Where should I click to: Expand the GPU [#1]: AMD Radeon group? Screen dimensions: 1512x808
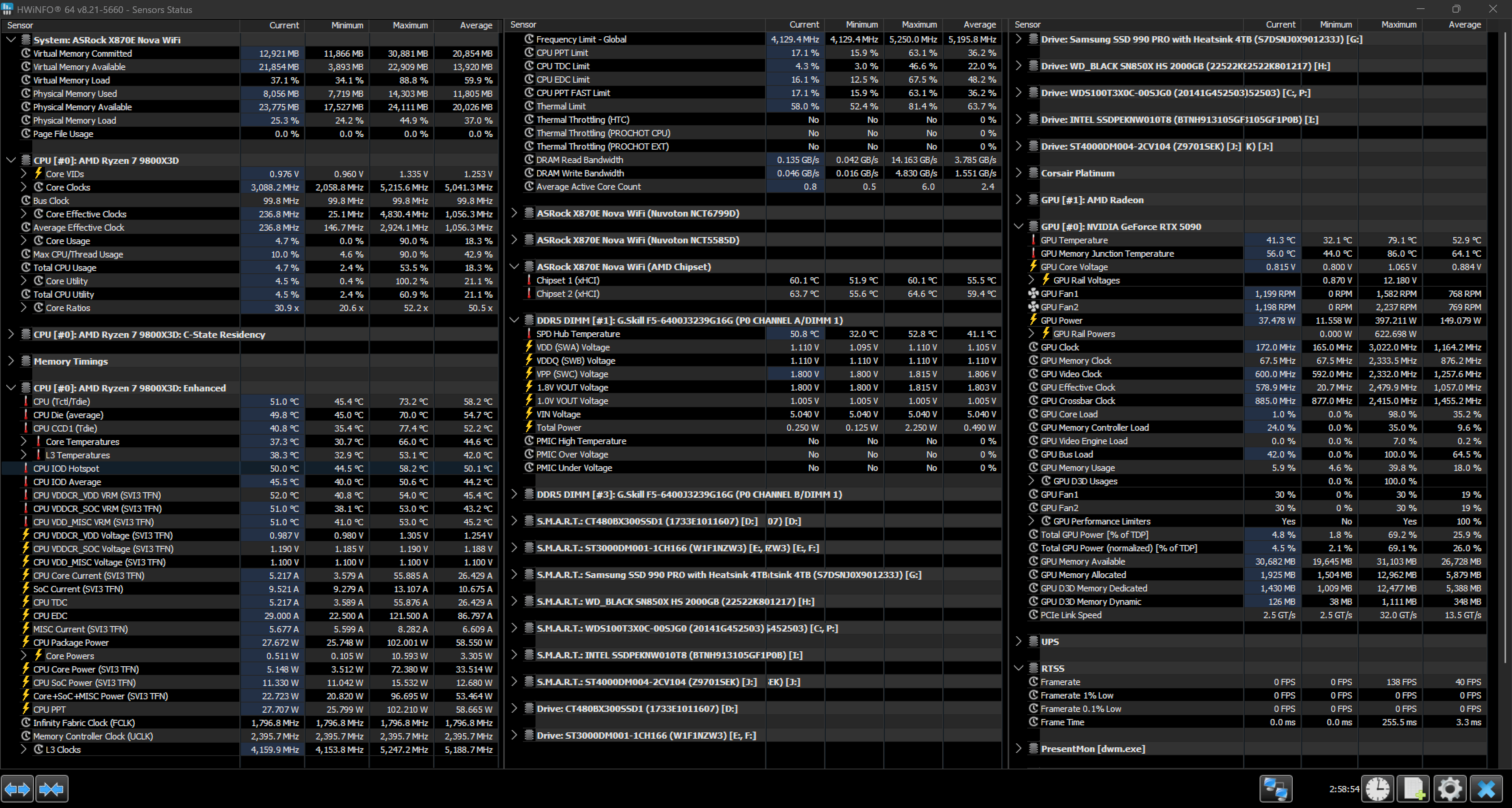click(1018, 200)
